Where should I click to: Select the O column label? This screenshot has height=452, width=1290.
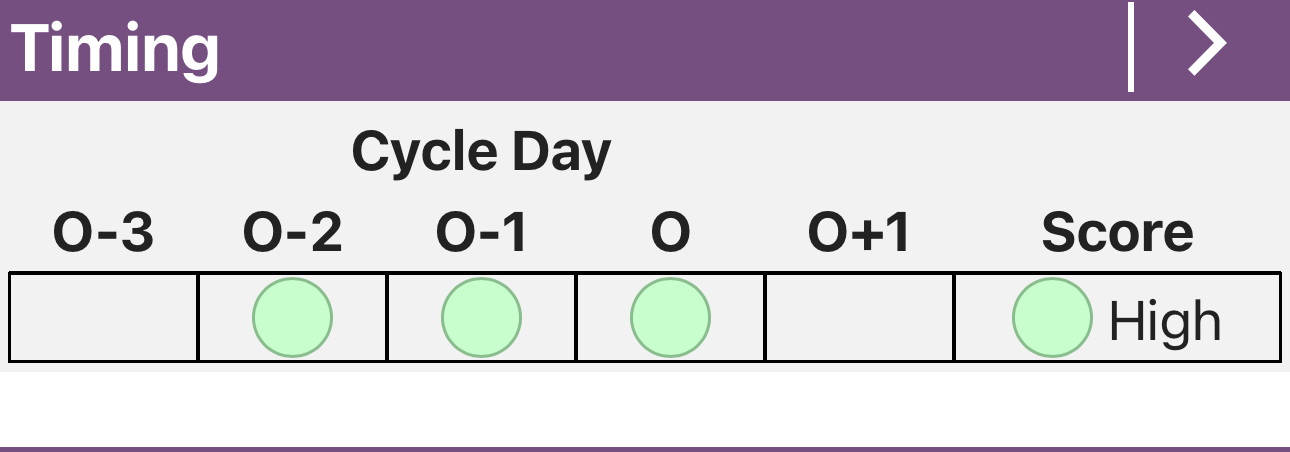coord(670,234)
